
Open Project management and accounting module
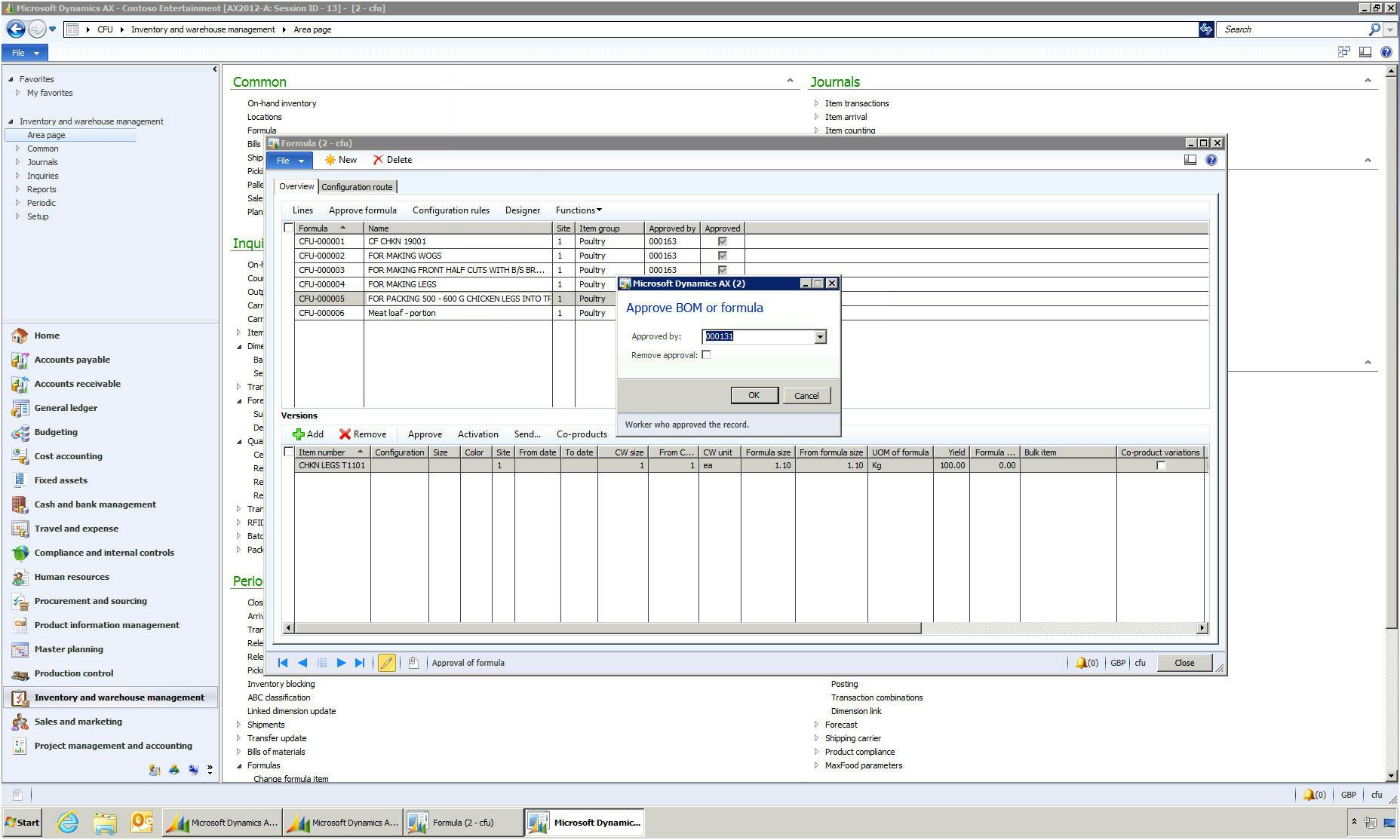(x=113, y=746)
